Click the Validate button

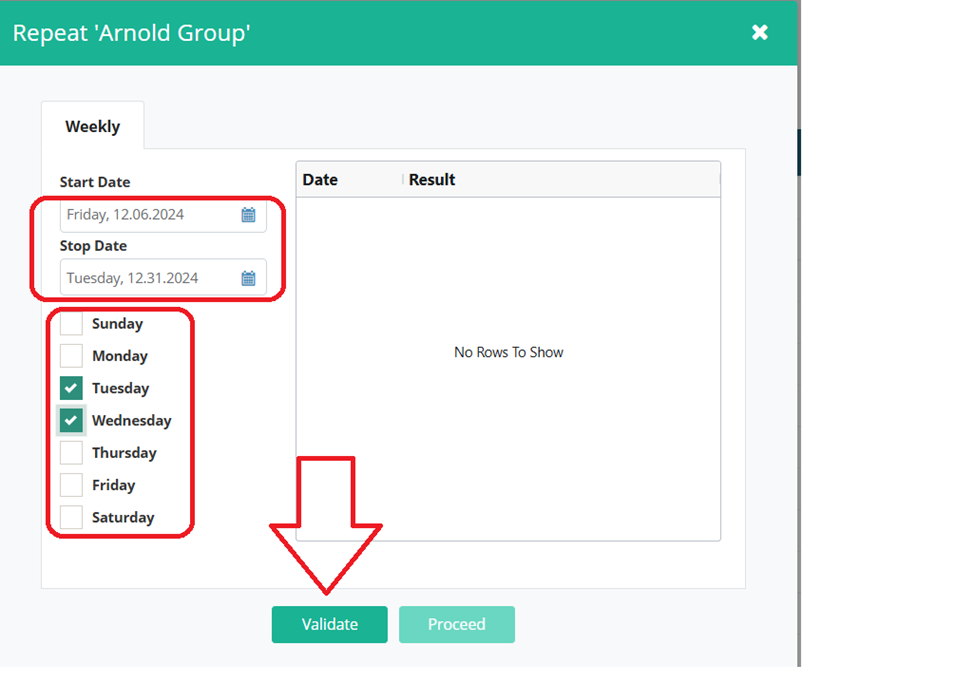point(330,624)
